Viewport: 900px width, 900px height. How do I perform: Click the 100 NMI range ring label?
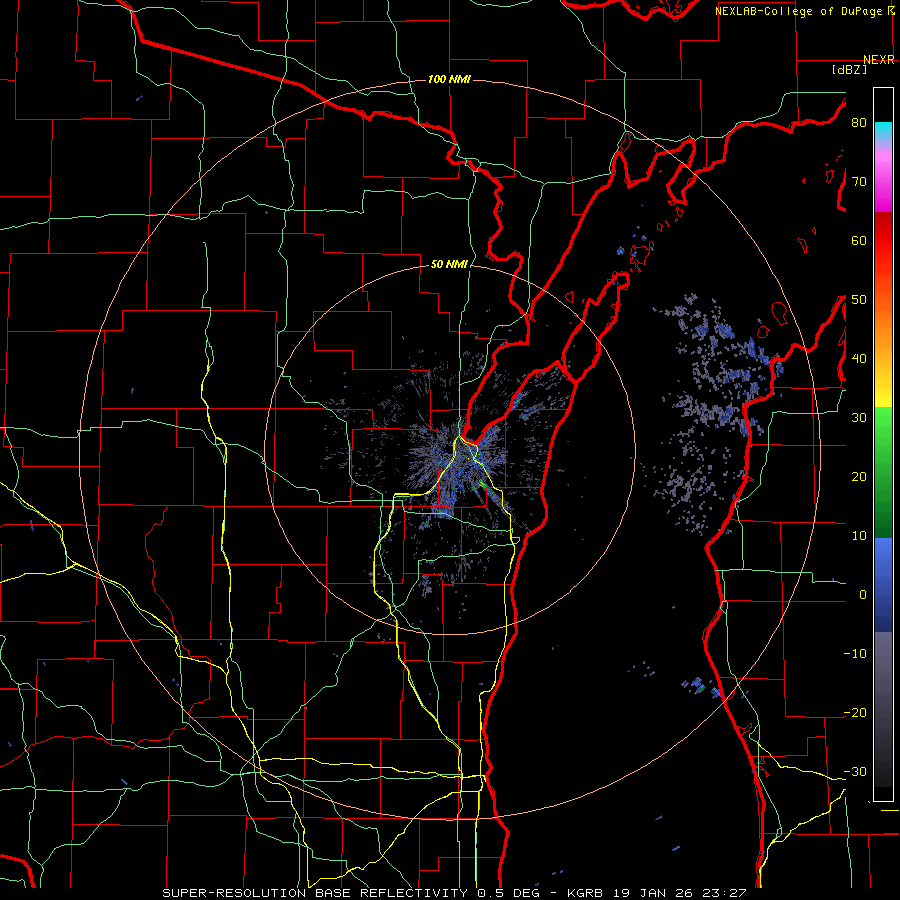coord(449,79)
